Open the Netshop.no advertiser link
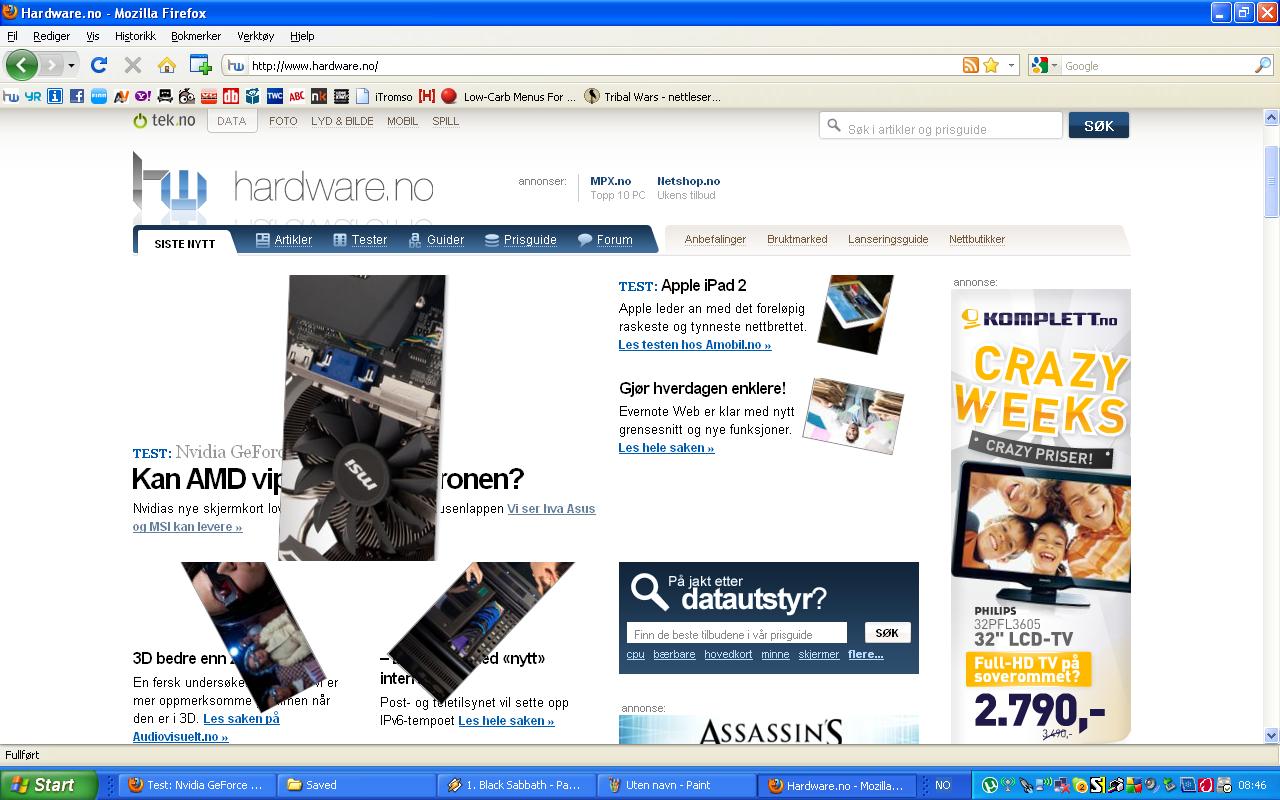Screen dimensions: 1280x800 pos(688,181)
